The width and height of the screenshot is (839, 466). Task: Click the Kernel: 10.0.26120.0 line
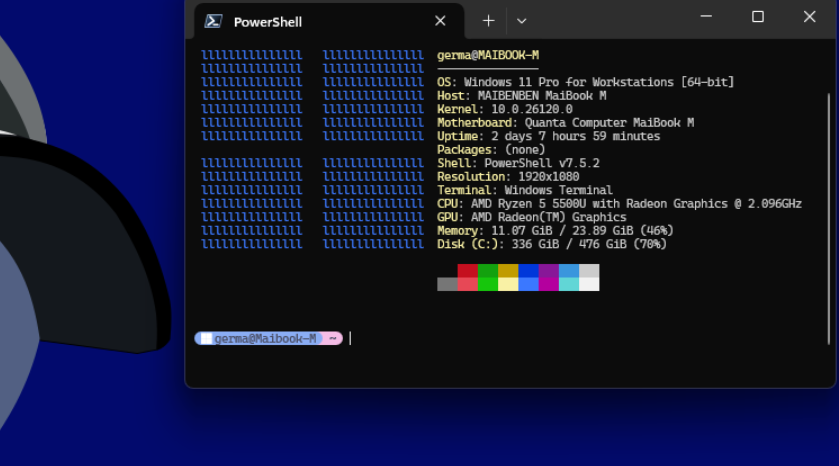pos(505,109)
